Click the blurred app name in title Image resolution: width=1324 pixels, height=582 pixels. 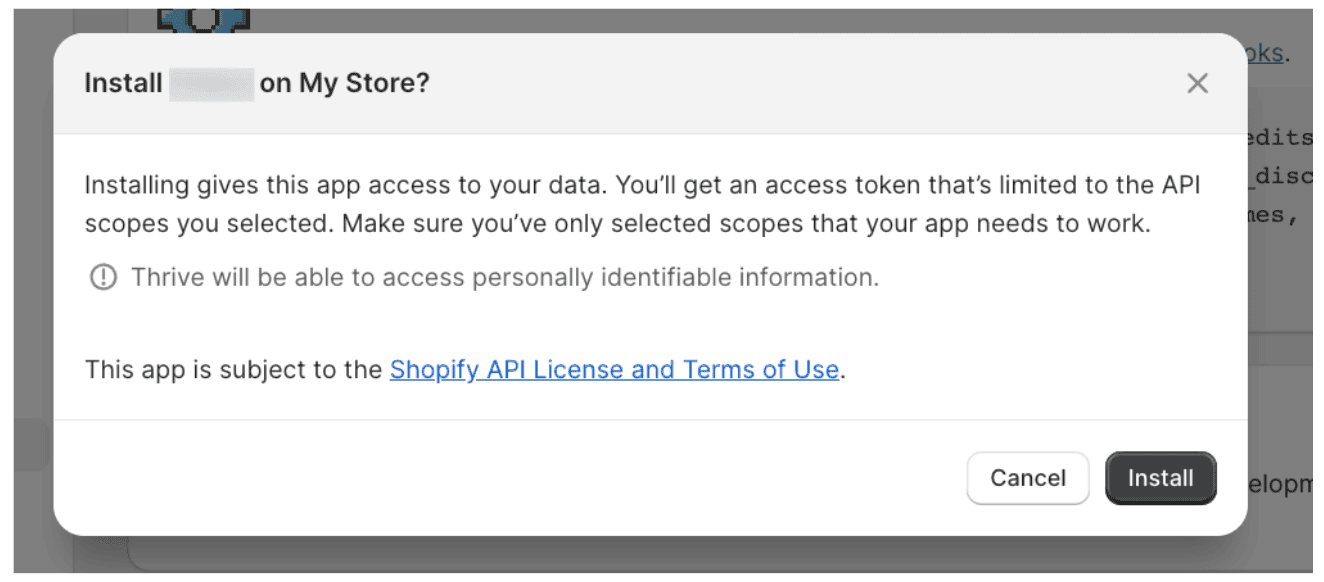pos(211,84)
